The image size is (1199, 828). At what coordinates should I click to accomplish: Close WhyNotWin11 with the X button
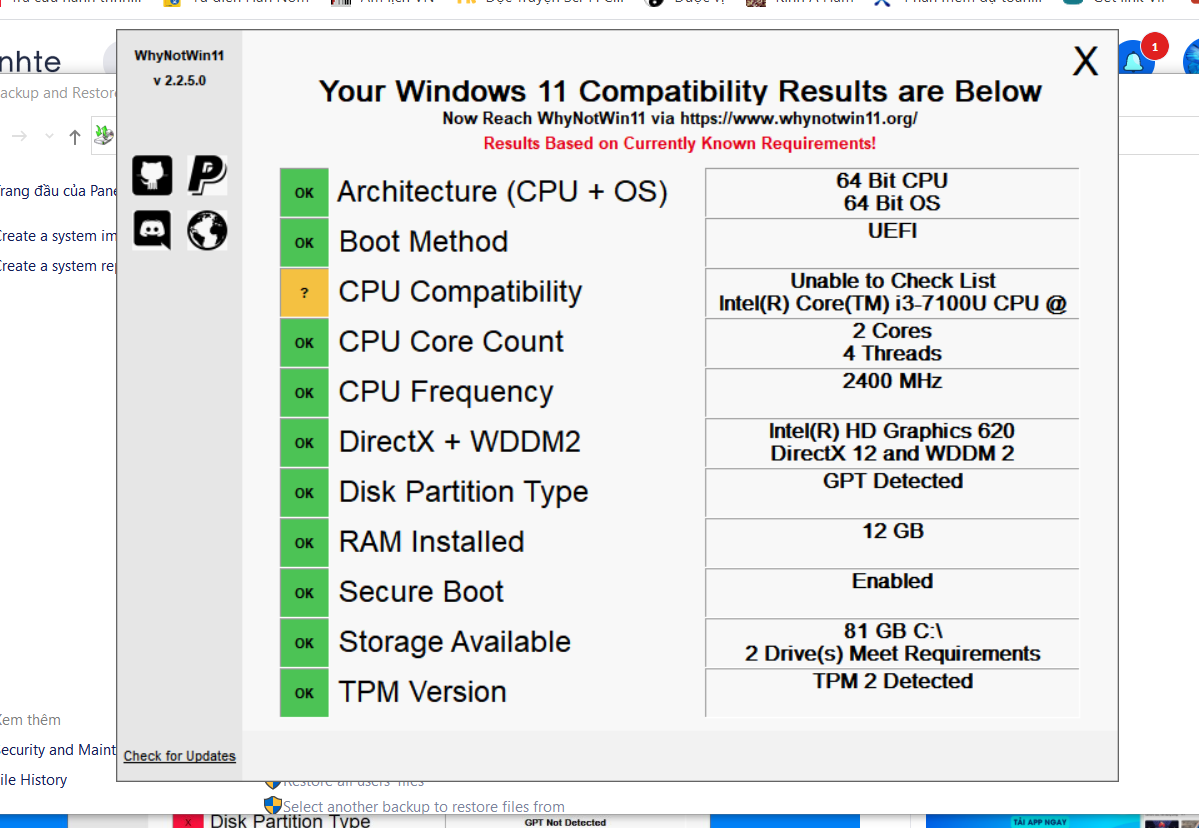pos(1085,60)
